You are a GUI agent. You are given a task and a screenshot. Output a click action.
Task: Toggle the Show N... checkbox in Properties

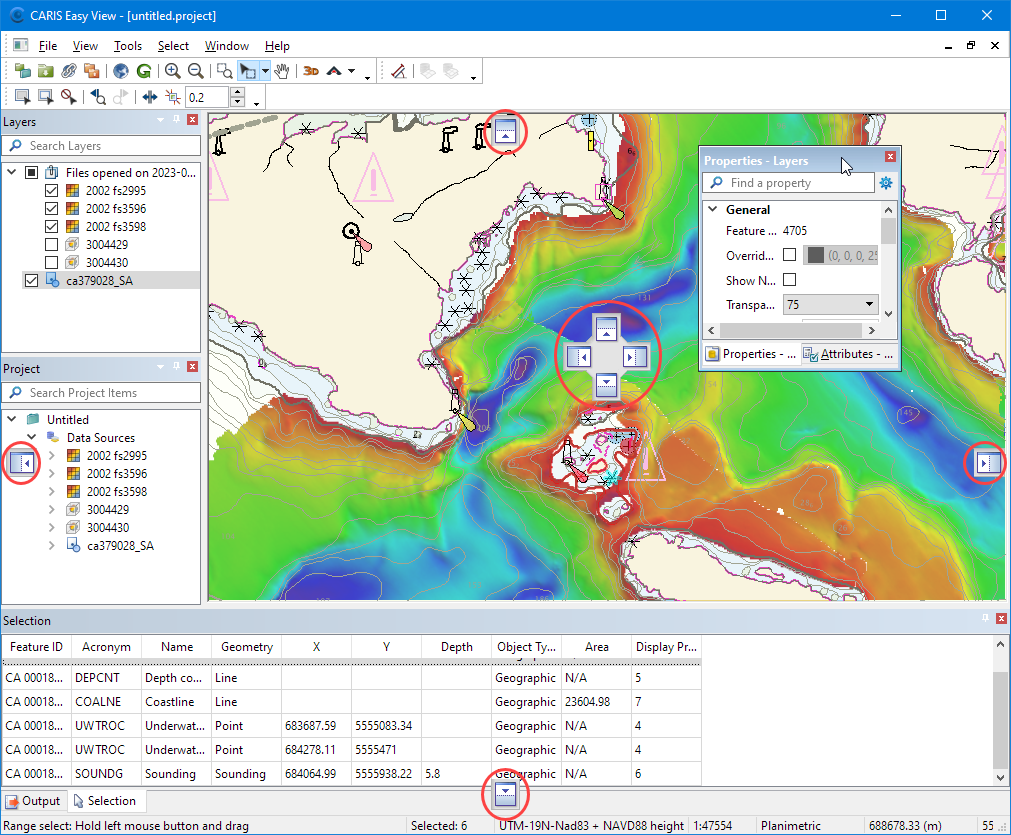point(790,280)
